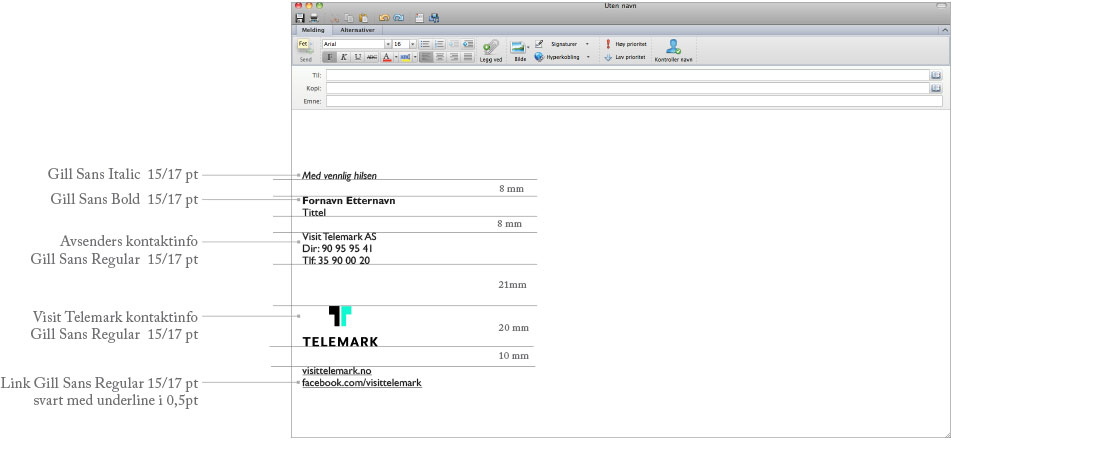
Task: Open address book next to Til field
Action: (936, 75)
